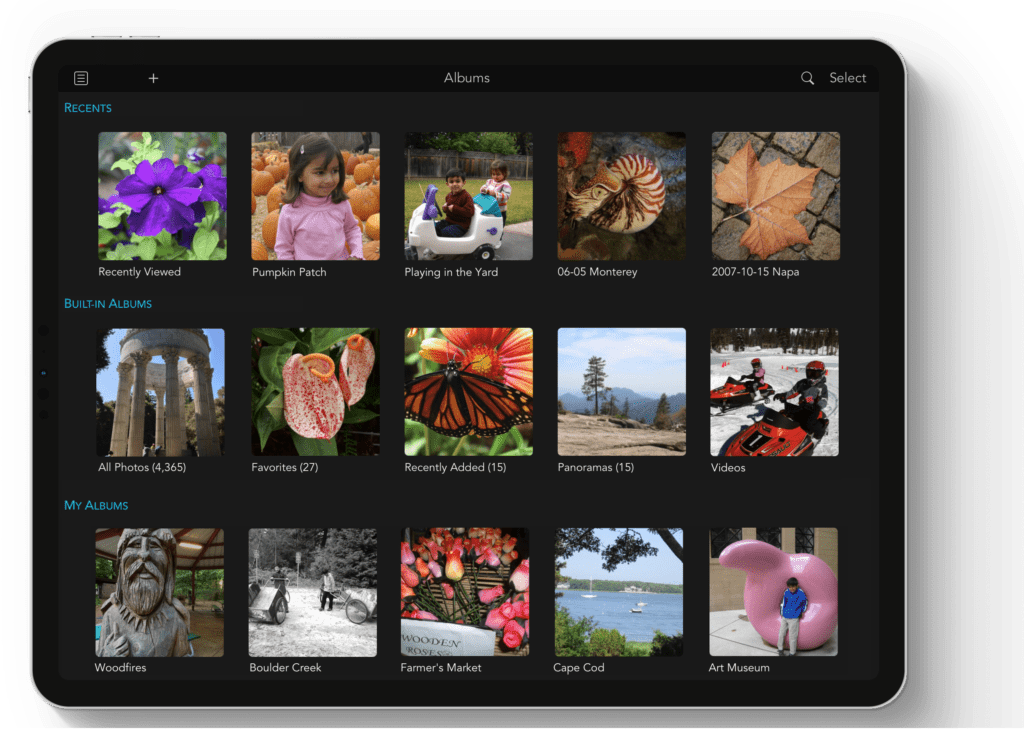The image size is (1024, 746).
Task: Click the Built-in Albums section header
Action: point(108,304)
